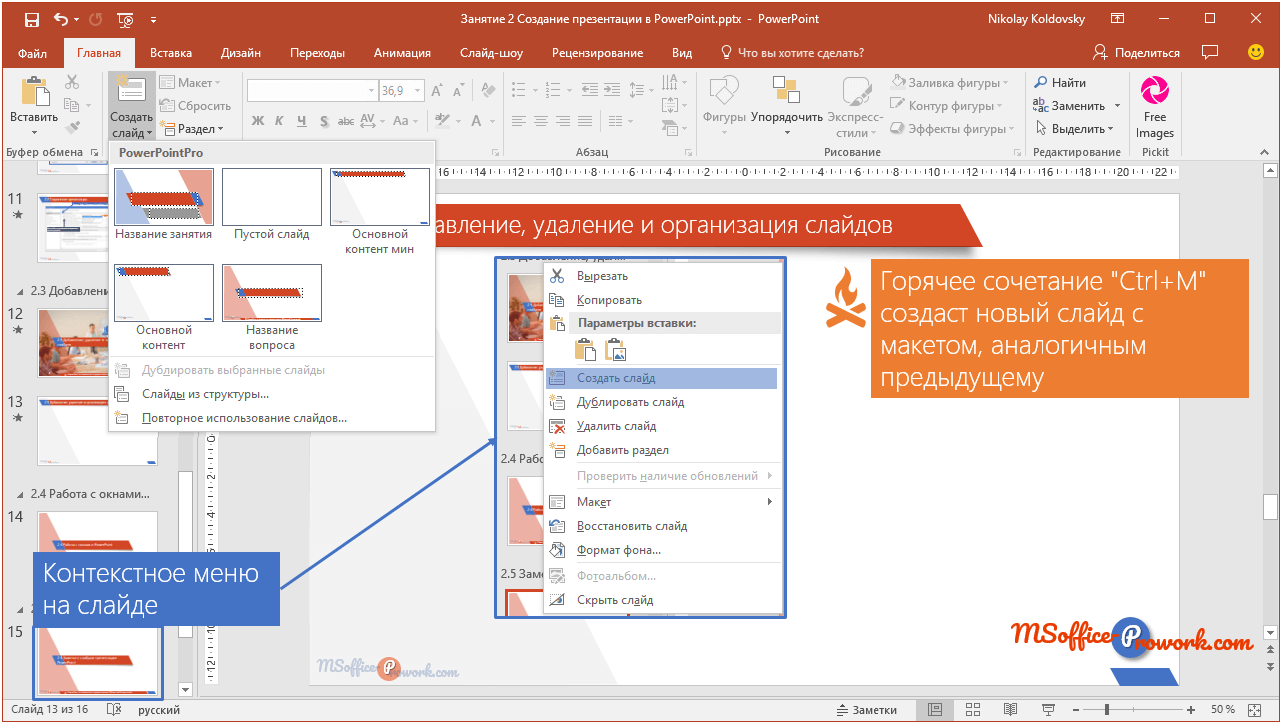Toggle right text alignment
The height and width of the screenshot is (725, 1284).
coord(563,121)
